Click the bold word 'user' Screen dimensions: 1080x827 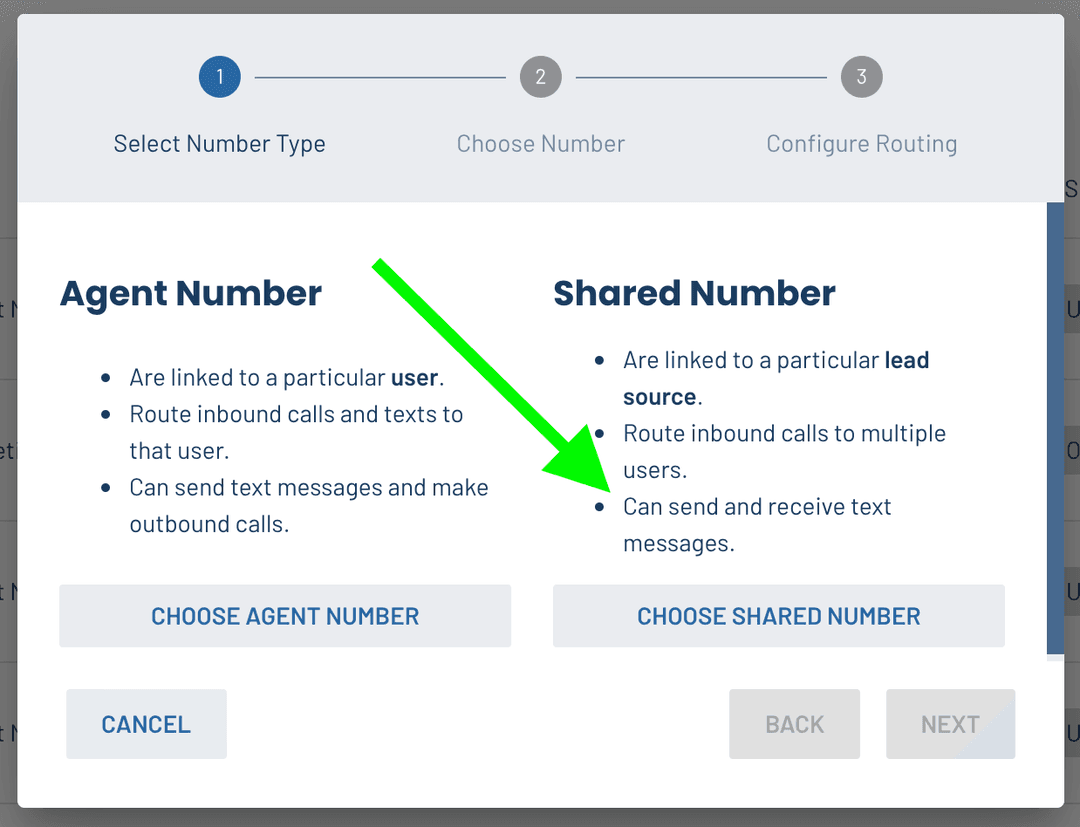(414, 378)
